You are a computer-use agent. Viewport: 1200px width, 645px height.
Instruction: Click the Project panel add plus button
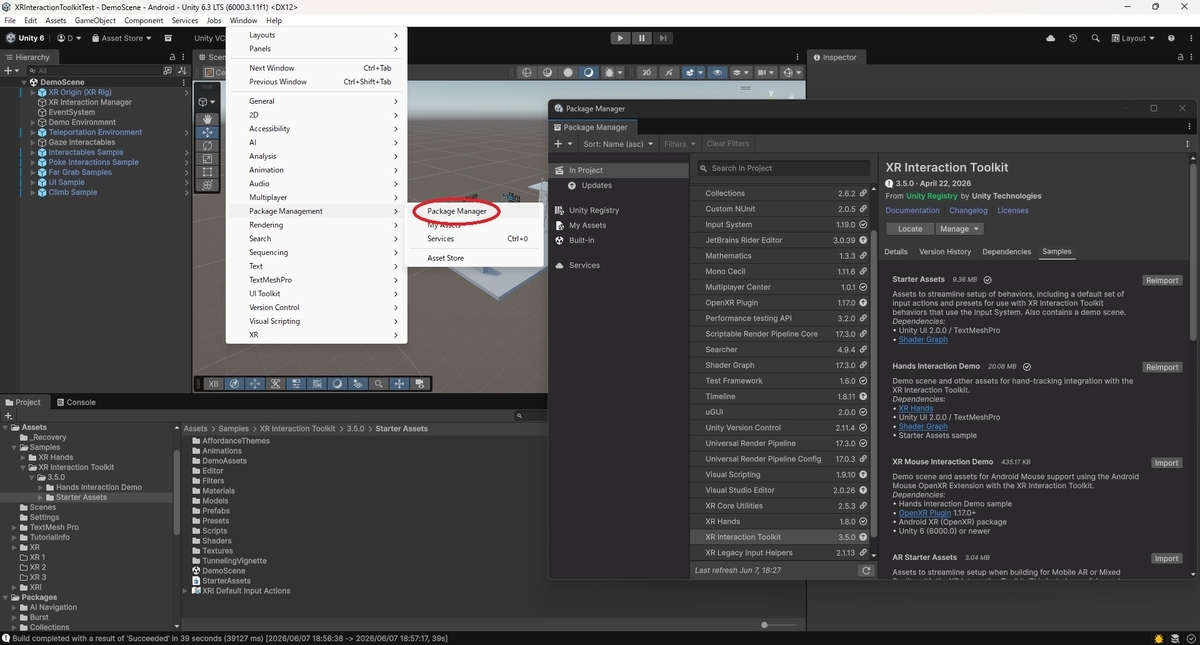tap(9, 415)
